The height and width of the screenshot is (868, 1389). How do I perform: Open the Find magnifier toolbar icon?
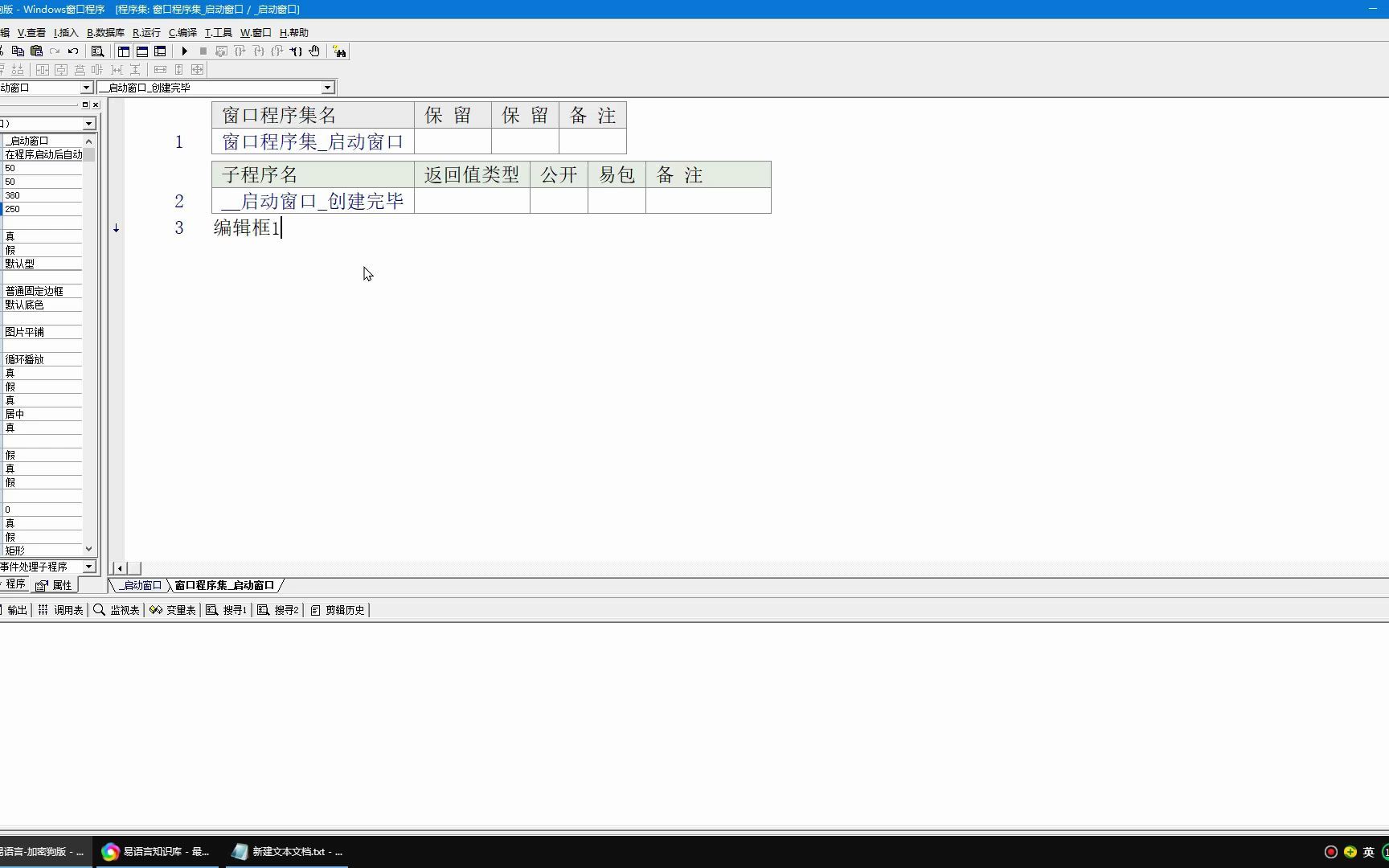(97, 51)
